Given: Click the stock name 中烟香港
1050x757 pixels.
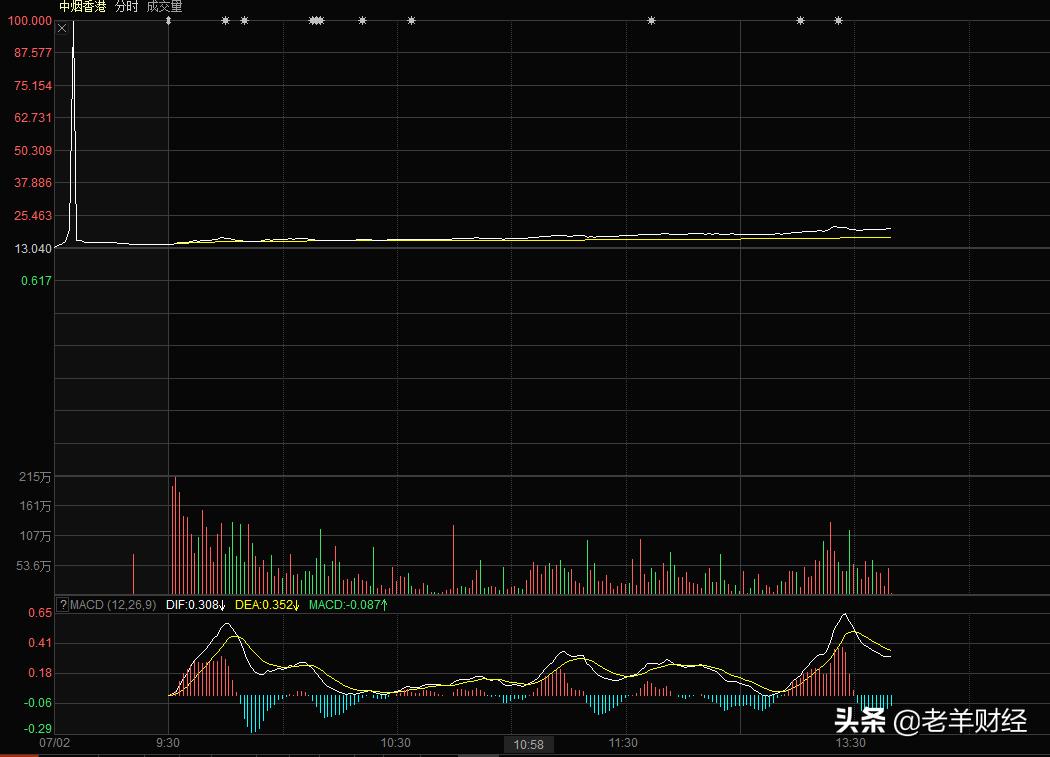Looking at the screenshot, I should [83, 7].
